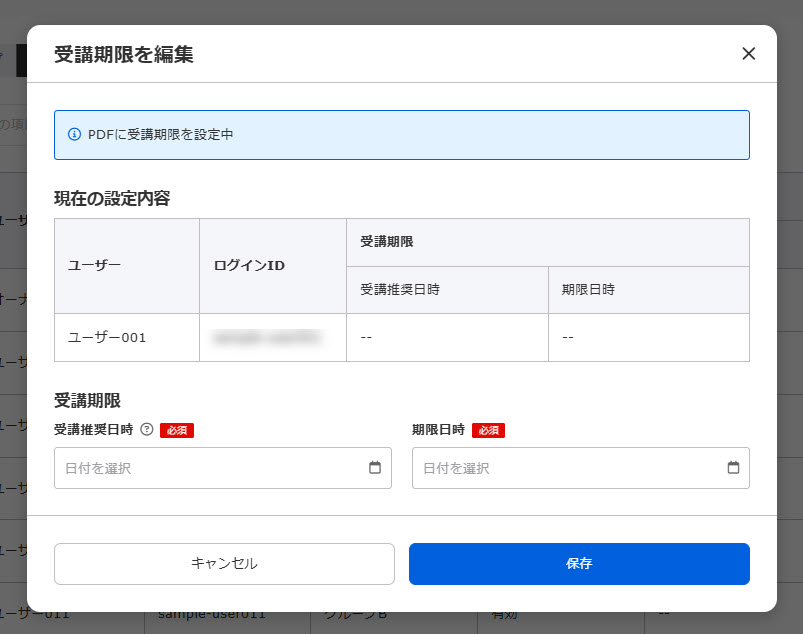Image resolution: width=803 pixels, height=634 pixels.
Task: Click the 受講期限 table group header
Action: pos(387,242)
